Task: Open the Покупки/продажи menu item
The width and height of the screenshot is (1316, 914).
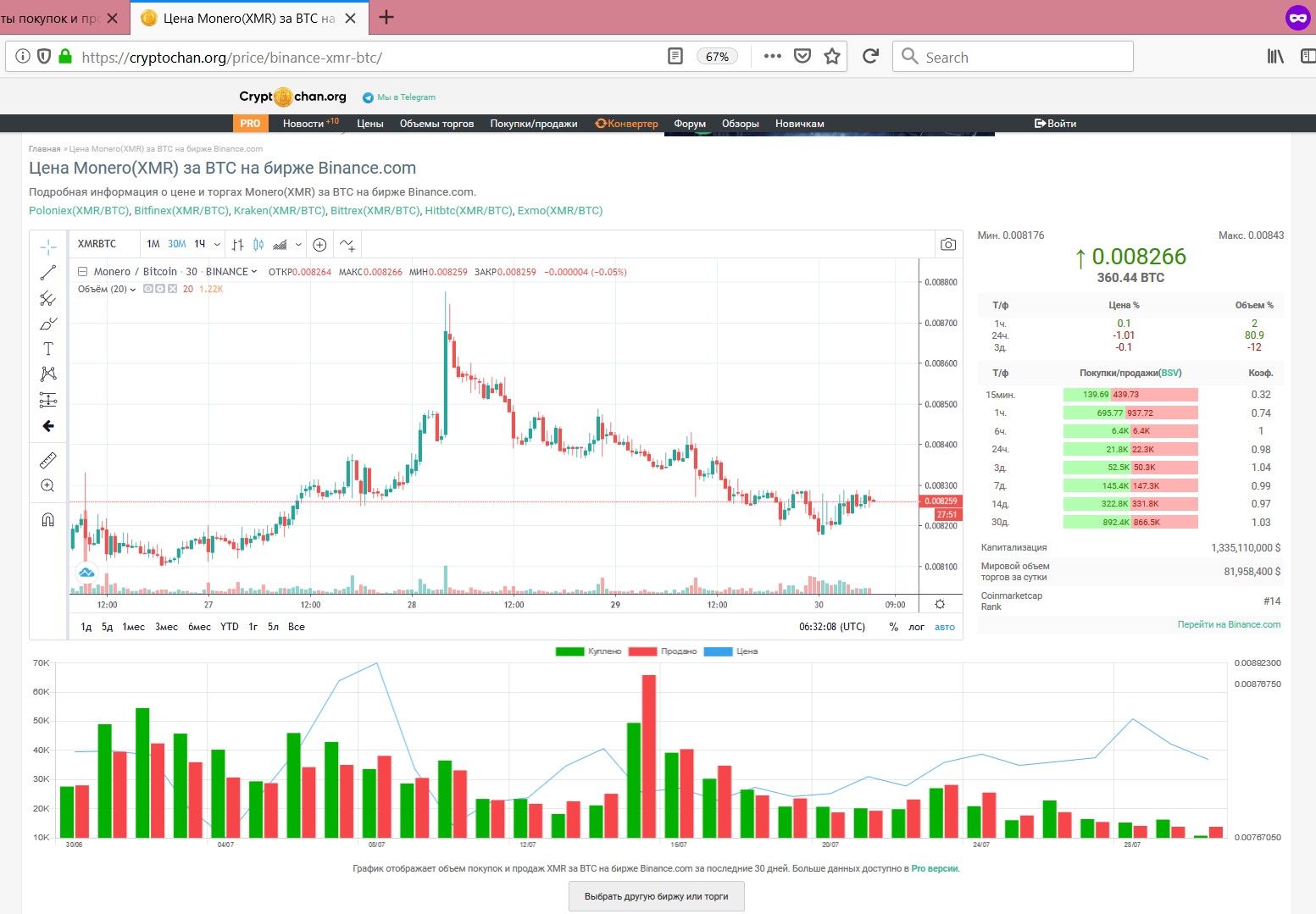Action: tap(534, 124)
